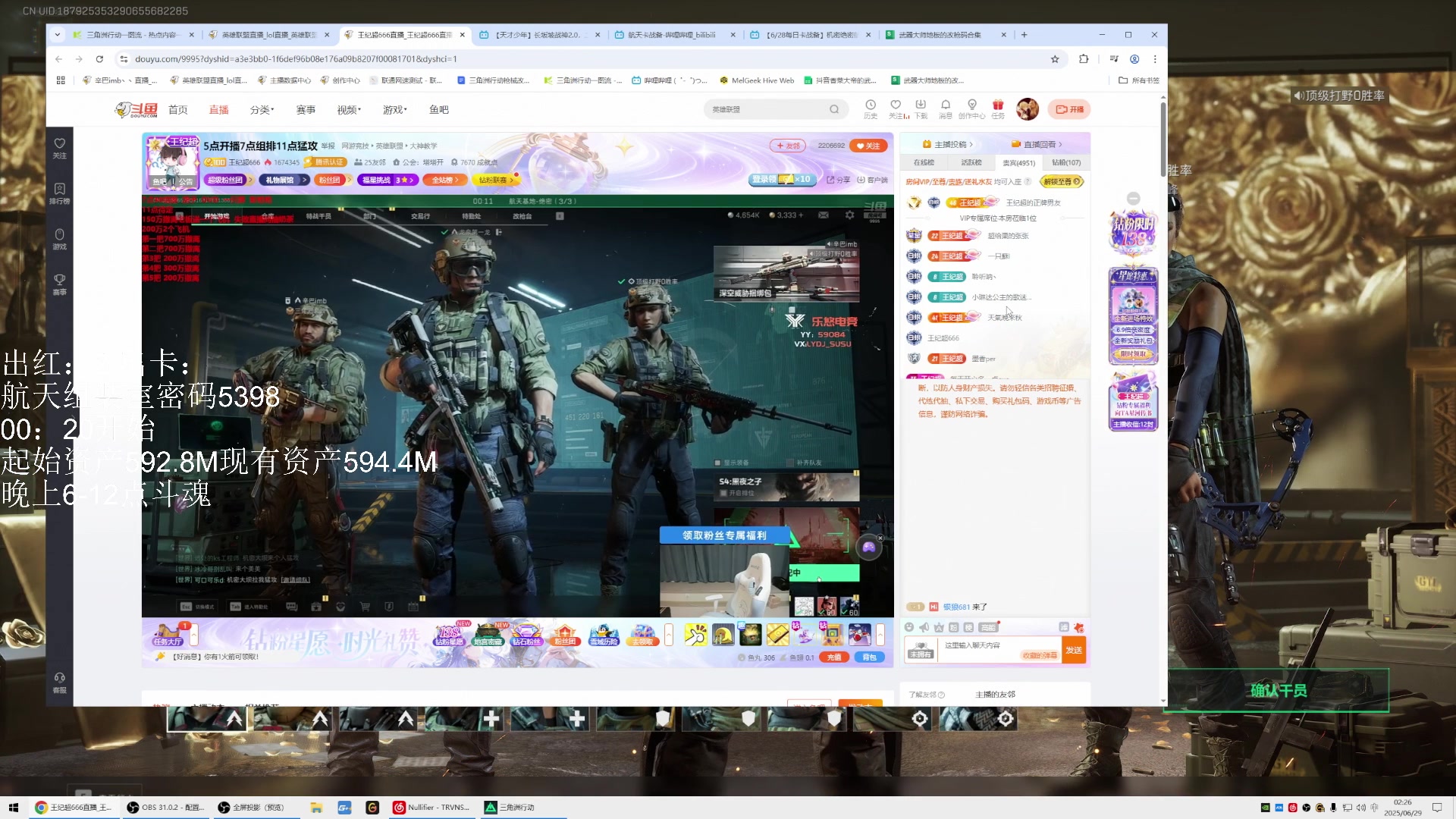Open the 分类 dropdown in Douyu nav
Screen dimensions: 1456x819
[262, 109]
